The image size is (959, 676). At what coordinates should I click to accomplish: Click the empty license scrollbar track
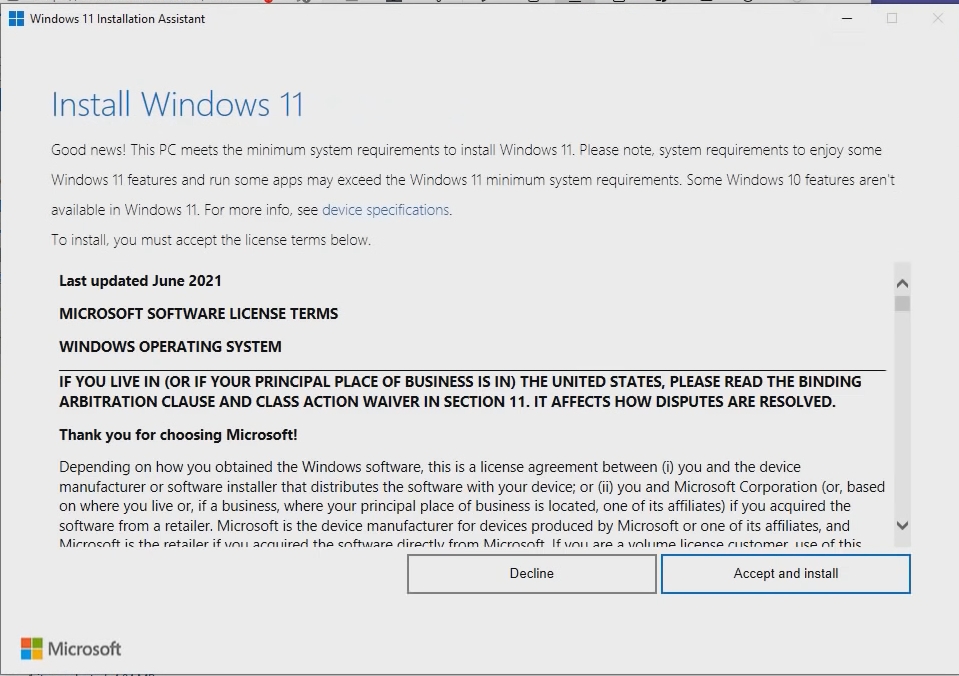click(x=902, y=420)
